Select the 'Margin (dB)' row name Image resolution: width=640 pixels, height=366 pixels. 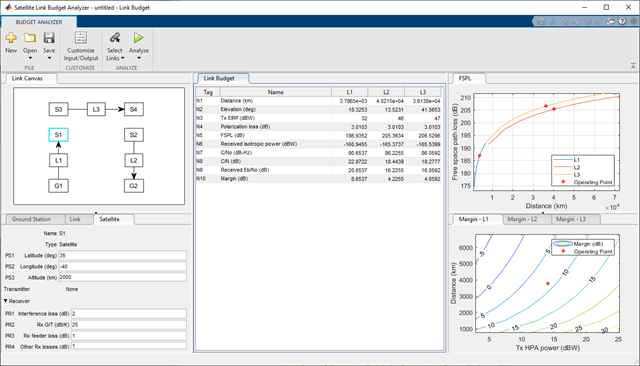(234, 179)
